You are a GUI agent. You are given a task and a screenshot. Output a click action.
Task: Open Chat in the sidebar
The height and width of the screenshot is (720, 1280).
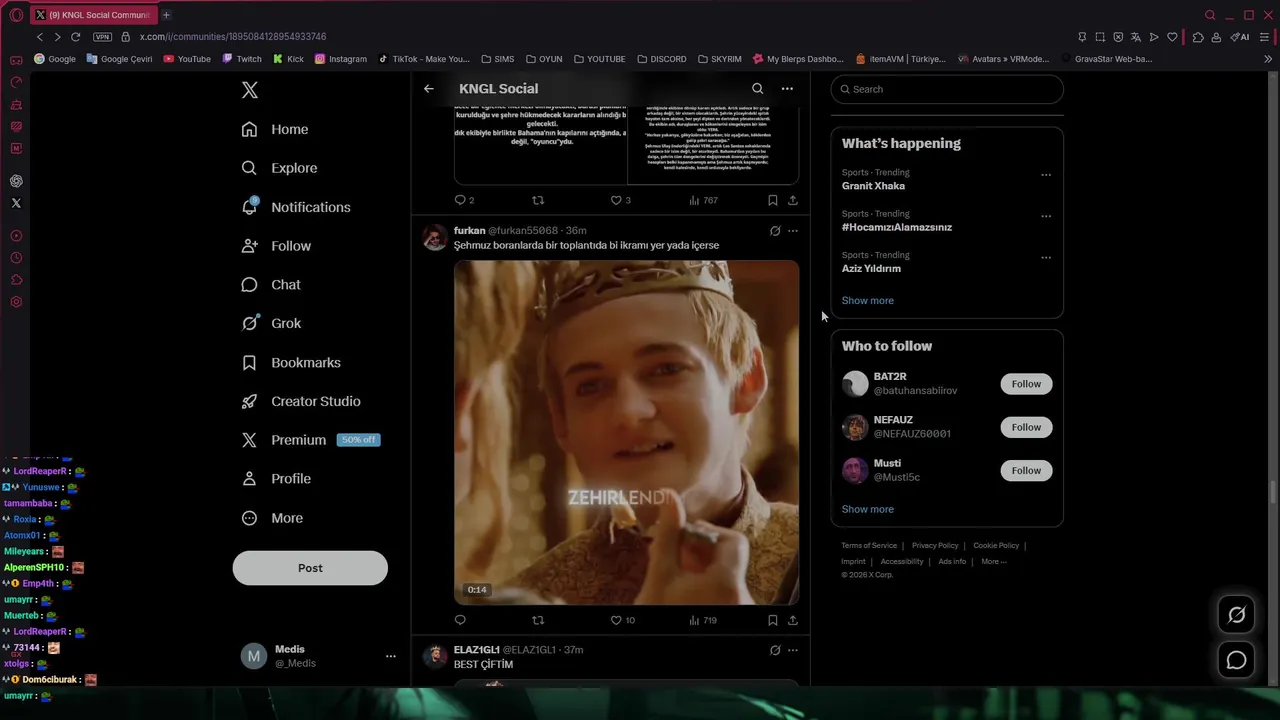point(271,285)
